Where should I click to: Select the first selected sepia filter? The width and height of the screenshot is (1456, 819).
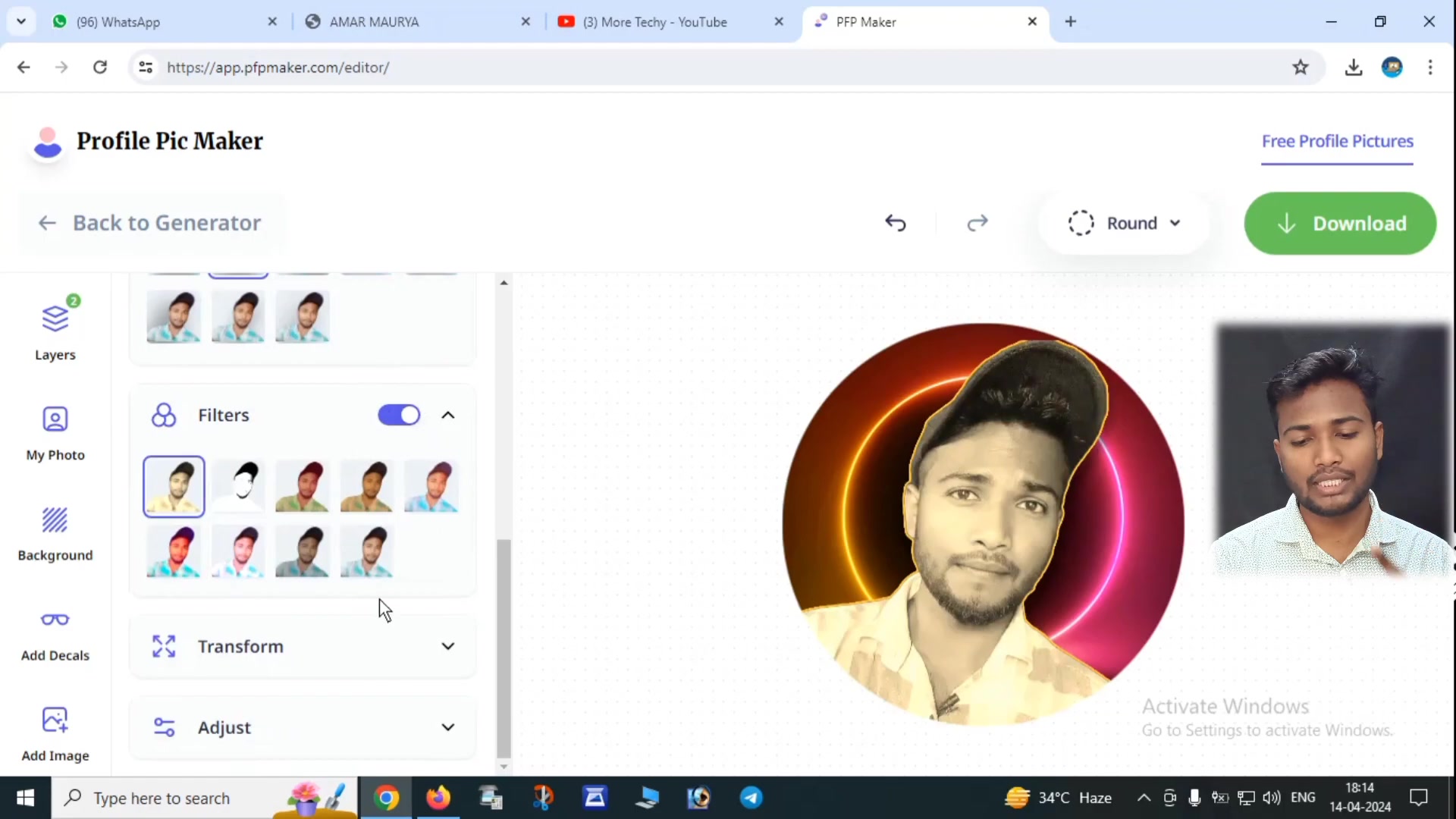[x=174, y=486]
